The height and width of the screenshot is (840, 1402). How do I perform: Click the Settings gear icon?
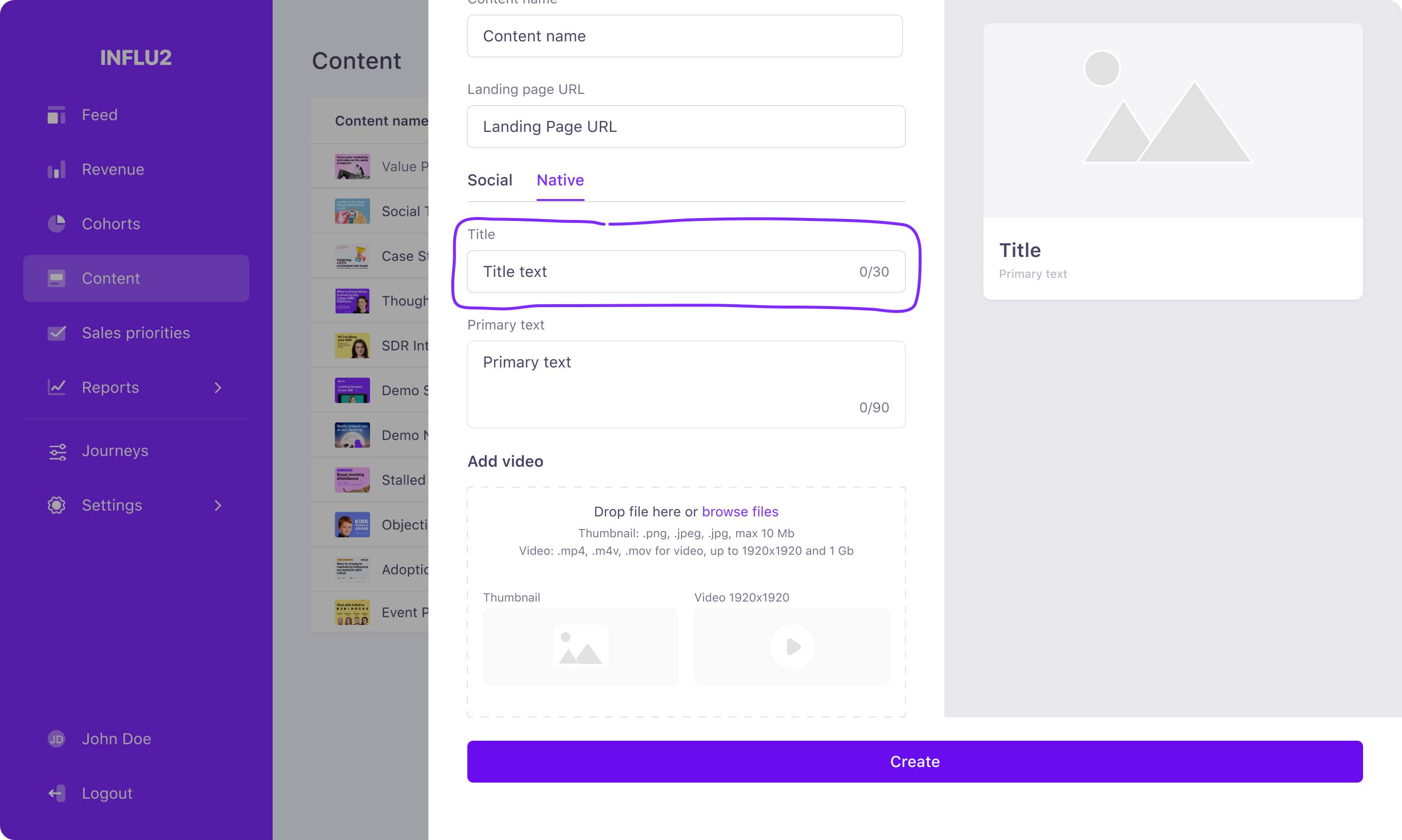coord(56,505)
